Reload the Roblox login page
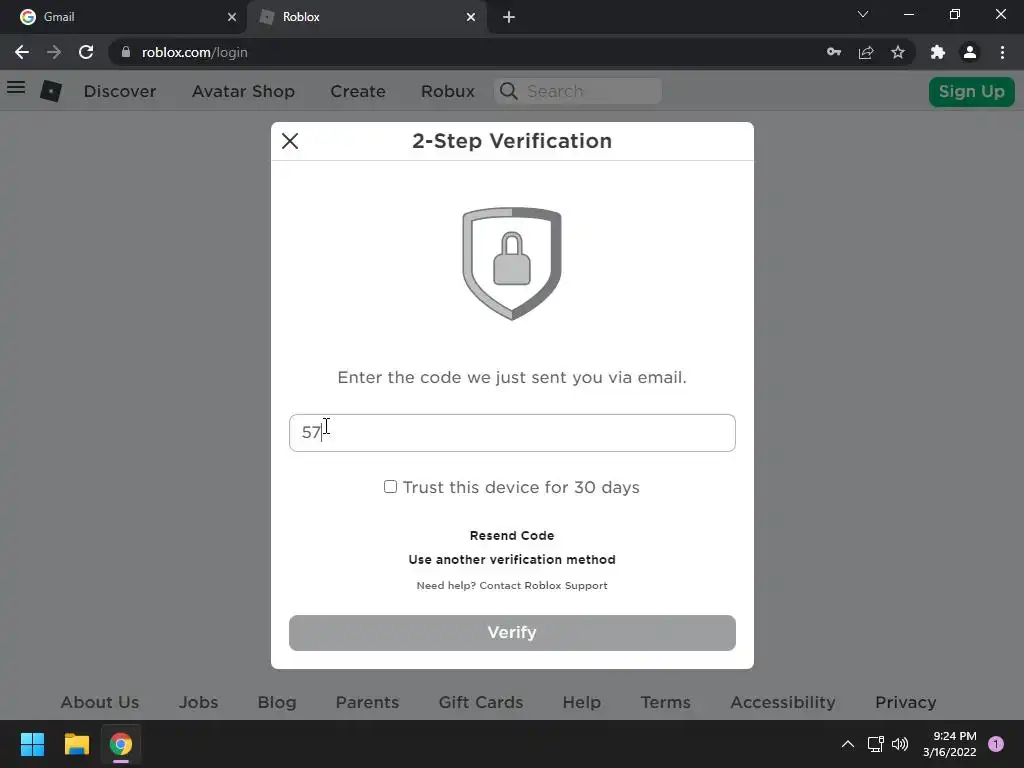Viewport: 1024px width, 768px height. coord(86,52)
